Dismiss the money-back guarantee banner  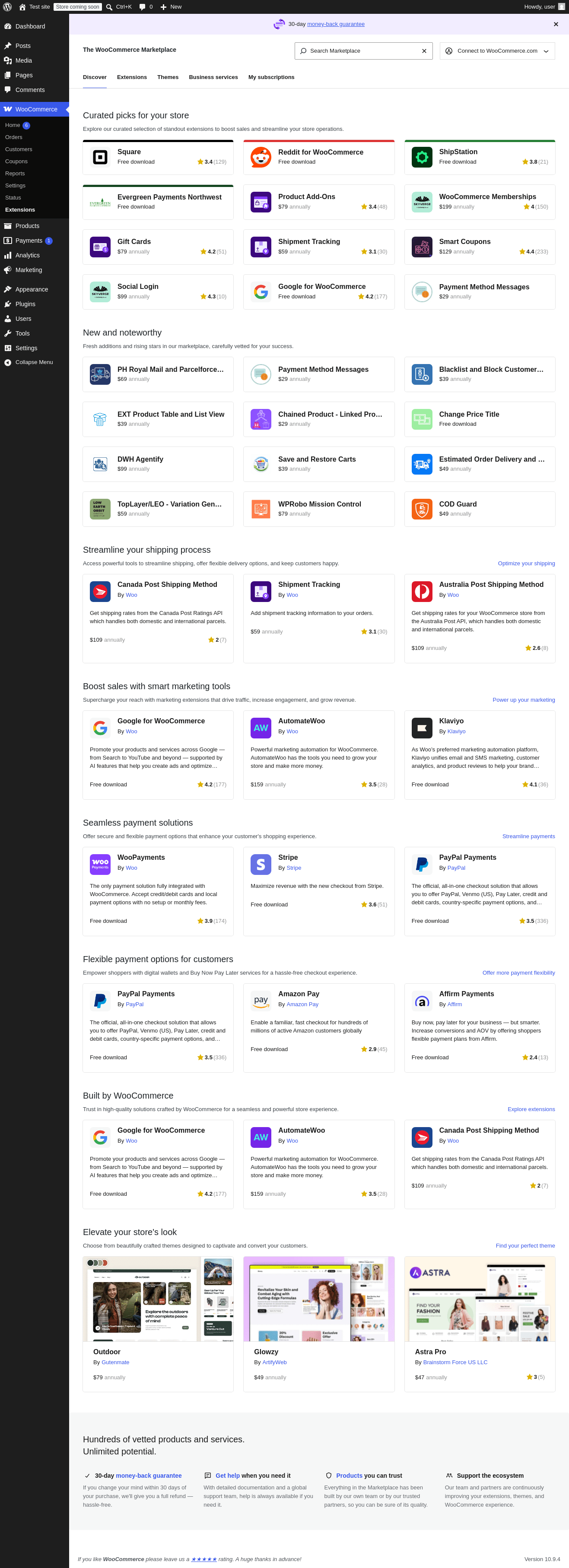point(556,24)
